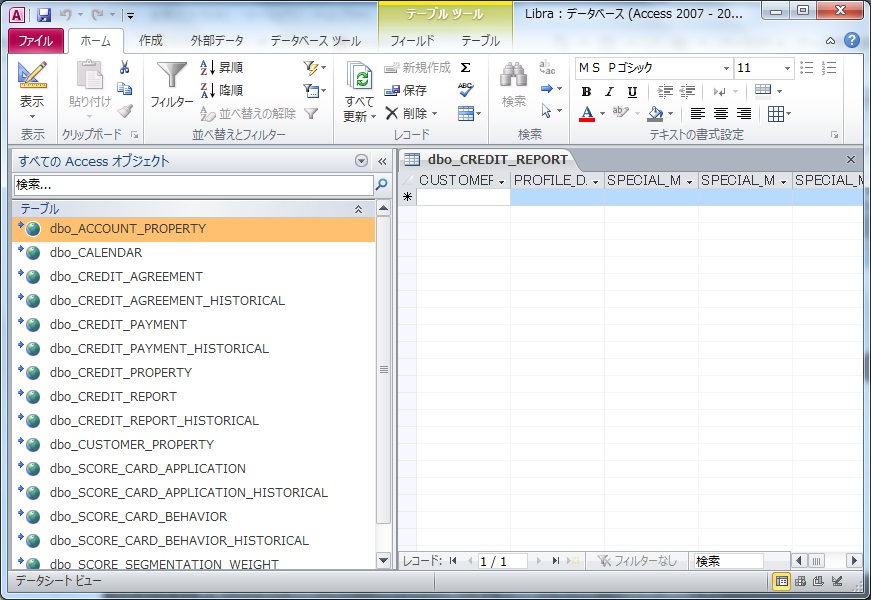Switch to the 外部データ tab
Viewport: 871px width, 600px height.
[x=217, y=41]
